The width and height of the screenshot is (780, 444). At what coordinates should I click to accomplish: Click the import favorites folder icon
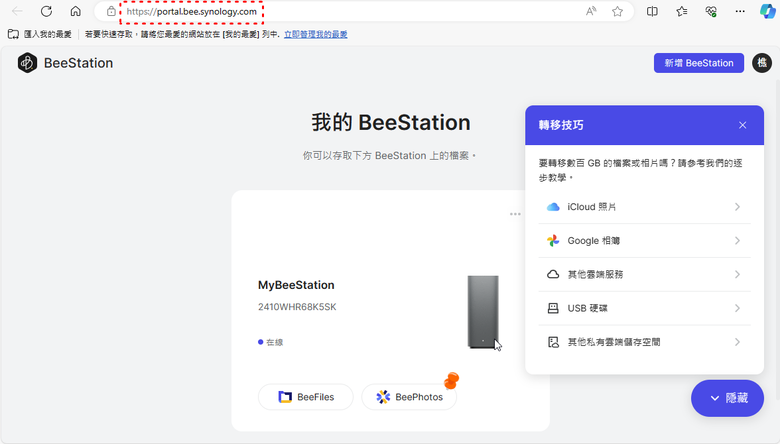pyautogui.click(x=13, y=34)
